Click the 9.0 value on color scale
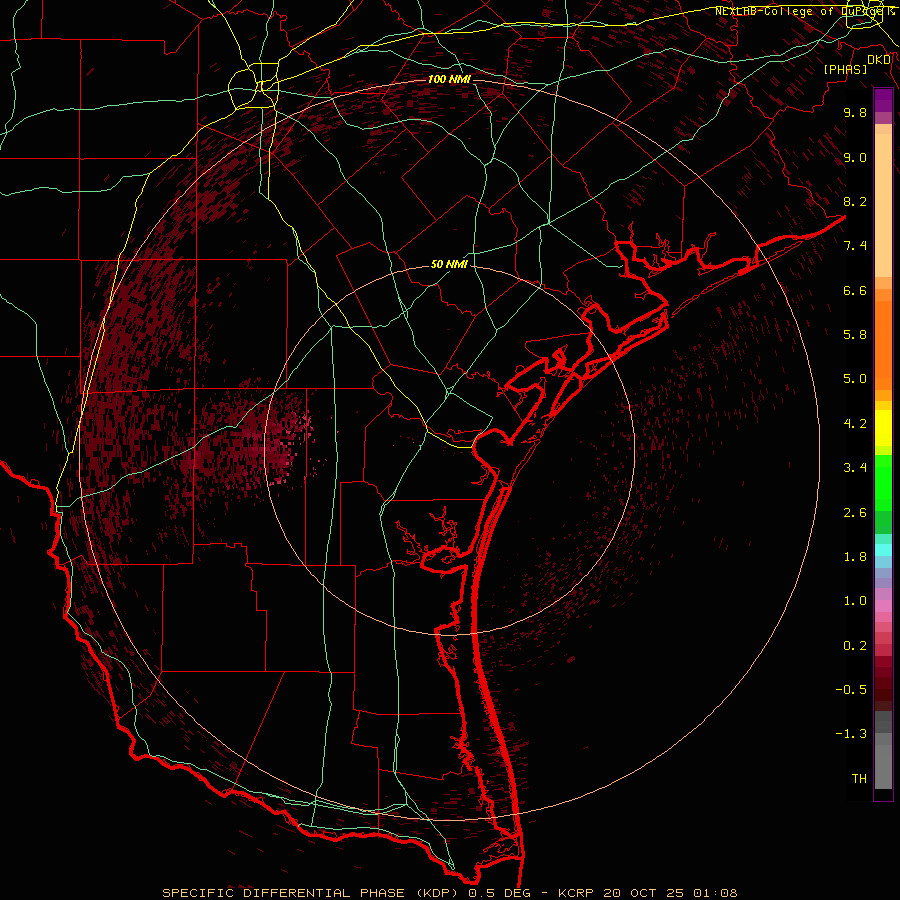The width and height of the screenshot is (900, 900). point(855,157)
